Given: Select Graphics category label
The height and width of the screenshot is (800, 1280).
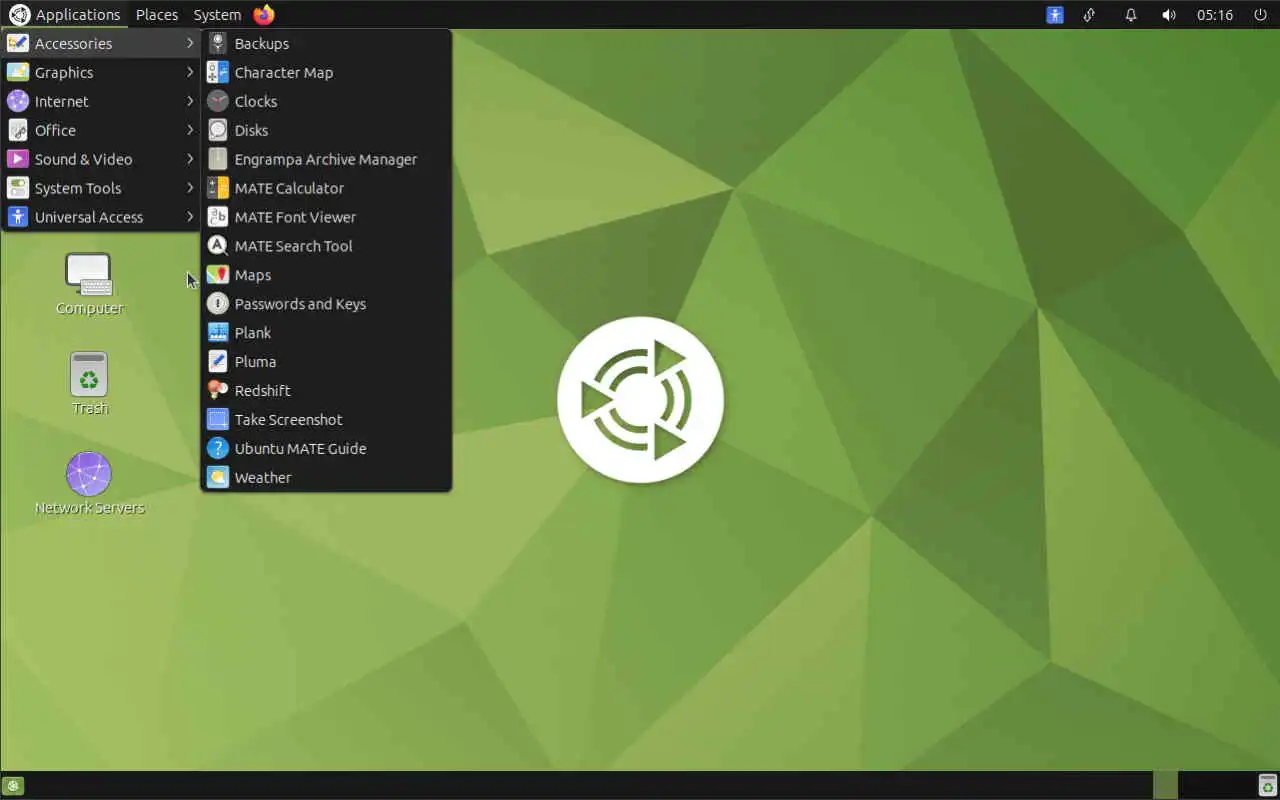Looking at the screenshot, I should (x=64, y=73).
